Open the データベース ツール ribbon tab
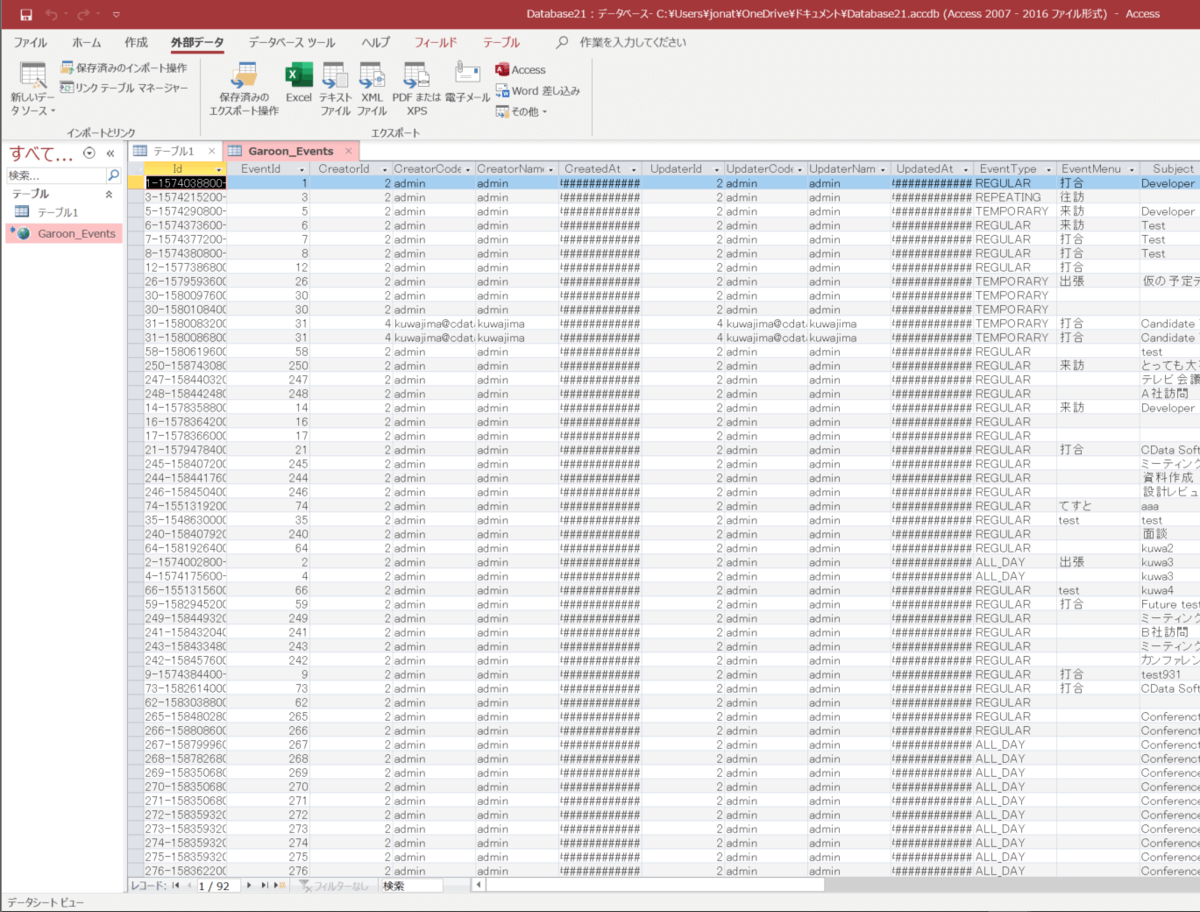This screenshot has width=1200, height=912. (x=292, y=43)
